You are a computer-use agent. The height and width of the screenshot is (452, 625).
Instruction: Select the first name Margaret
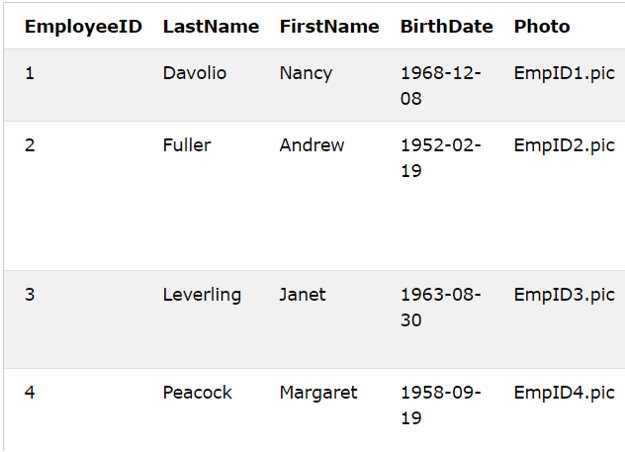pos(318,393)
